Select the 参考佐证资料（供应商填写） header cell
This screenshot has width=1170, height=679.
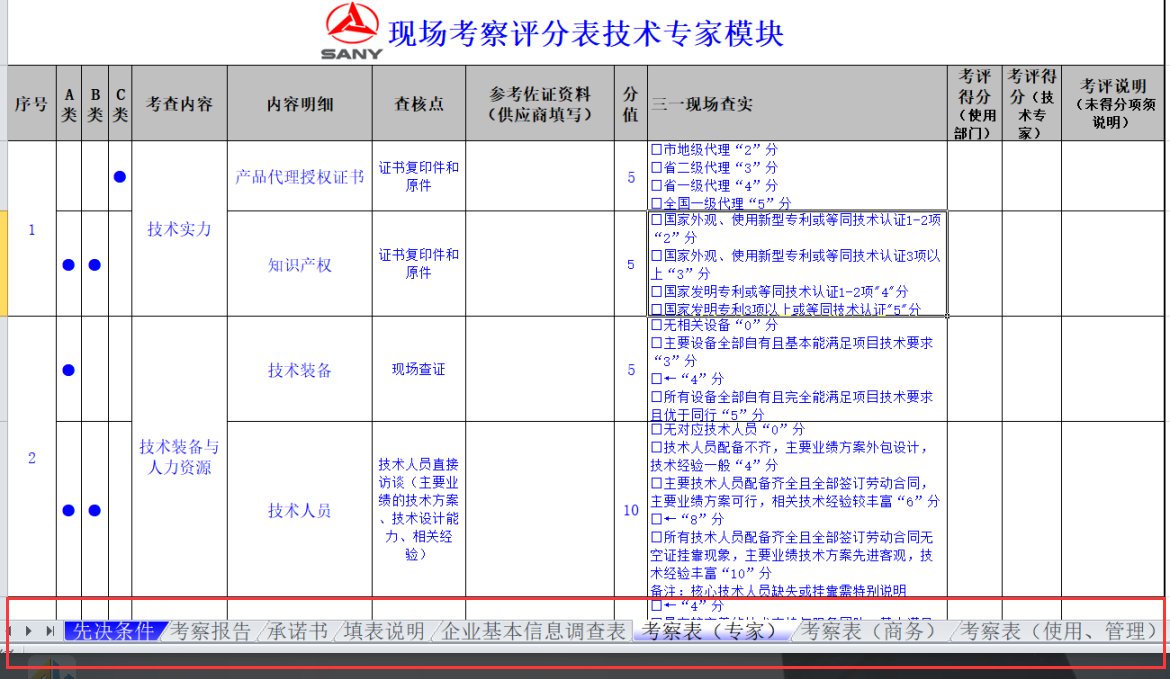click(x=540, y=104)
